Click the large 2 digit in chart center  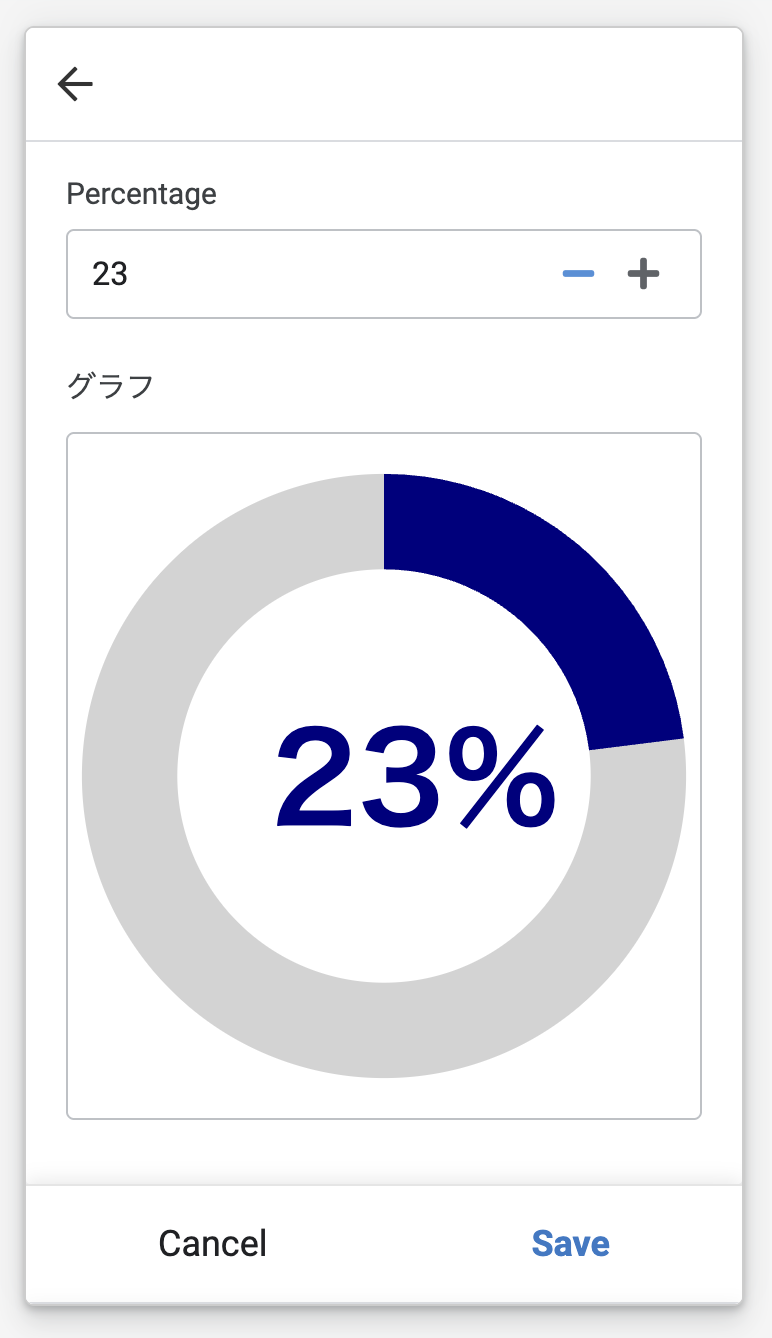pyautogui.click(x=315, y=778)
